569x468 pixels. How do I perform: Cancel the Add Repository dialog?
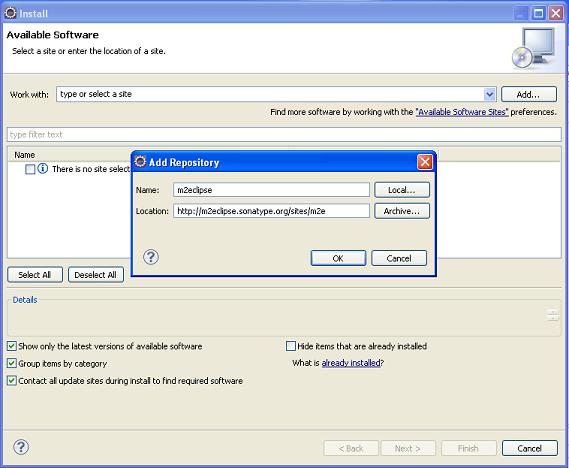point(399,258)
